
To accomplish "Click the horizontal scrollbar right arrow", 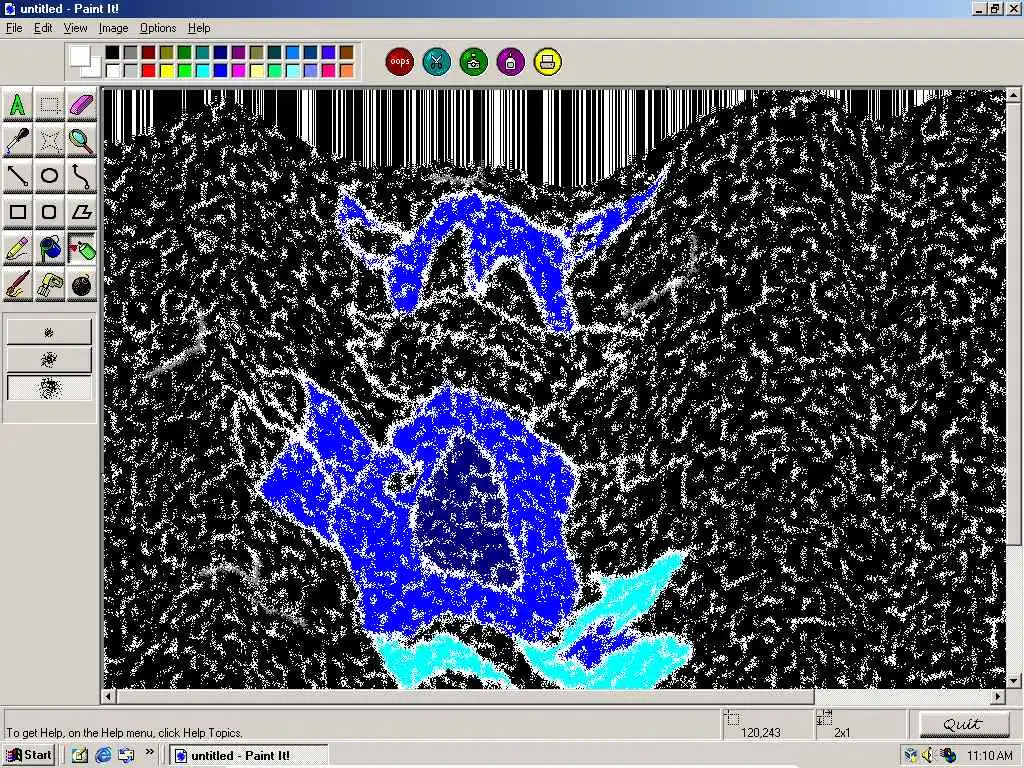I will click(998, 697).
